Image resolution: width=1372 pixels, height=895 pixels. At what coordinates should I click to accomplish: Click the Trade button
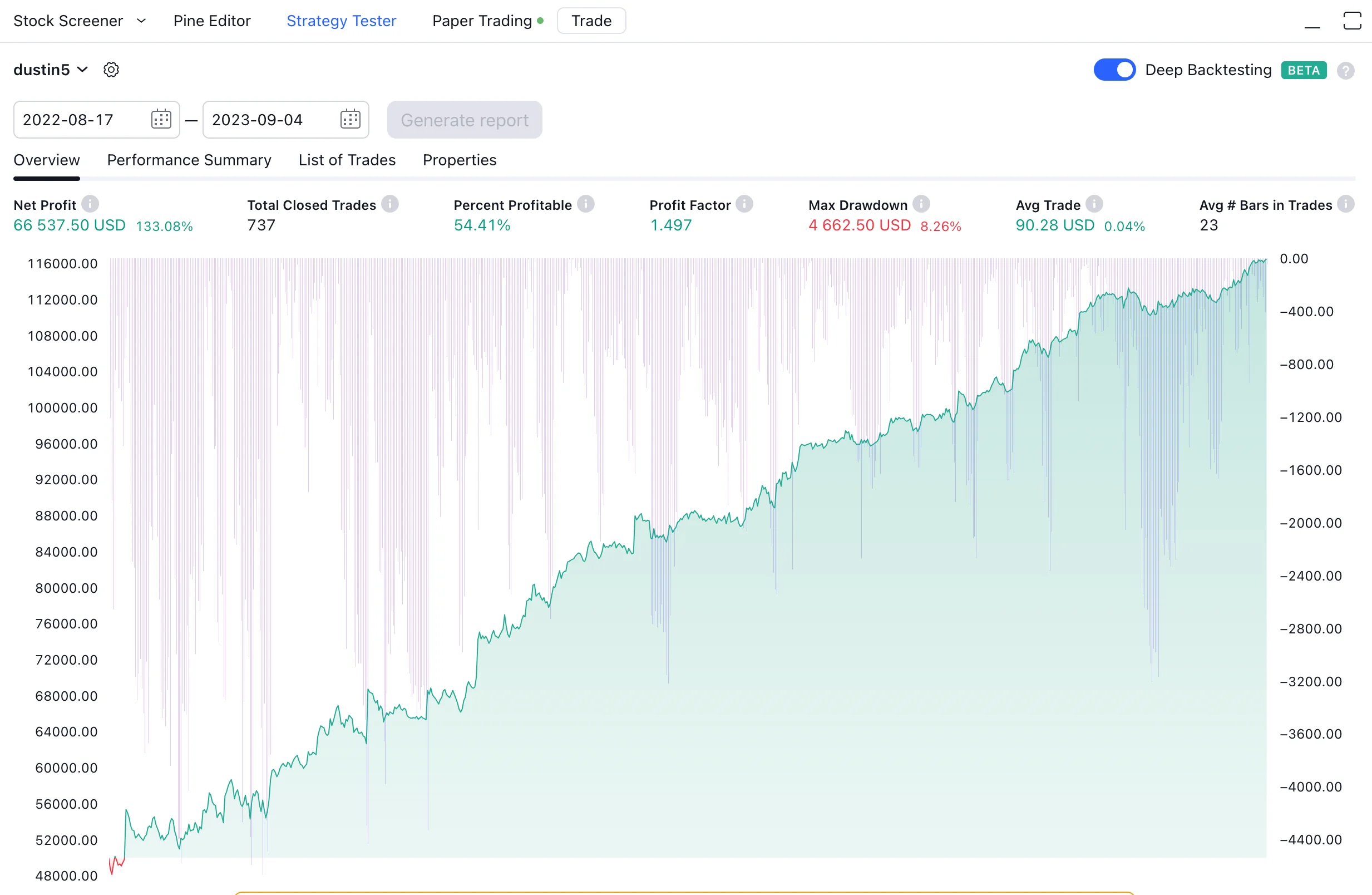[591, 21]
